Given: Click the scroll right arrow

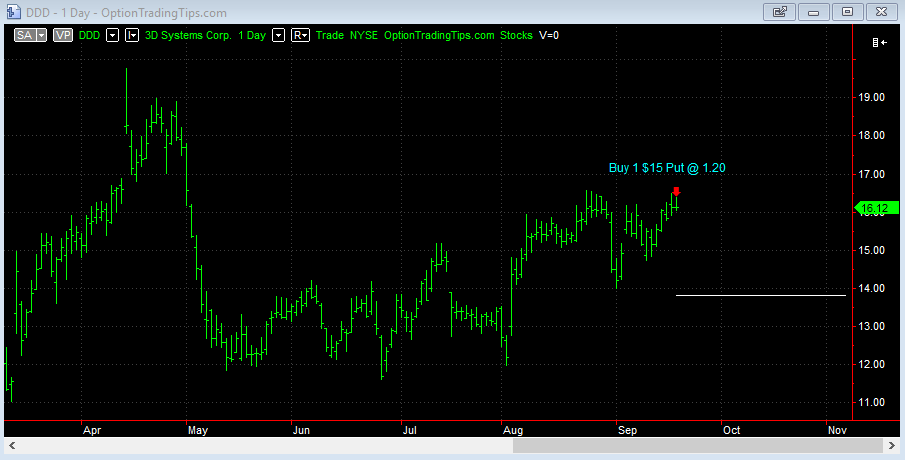Looking at the screenshot, I should click(x=892, y=446).
